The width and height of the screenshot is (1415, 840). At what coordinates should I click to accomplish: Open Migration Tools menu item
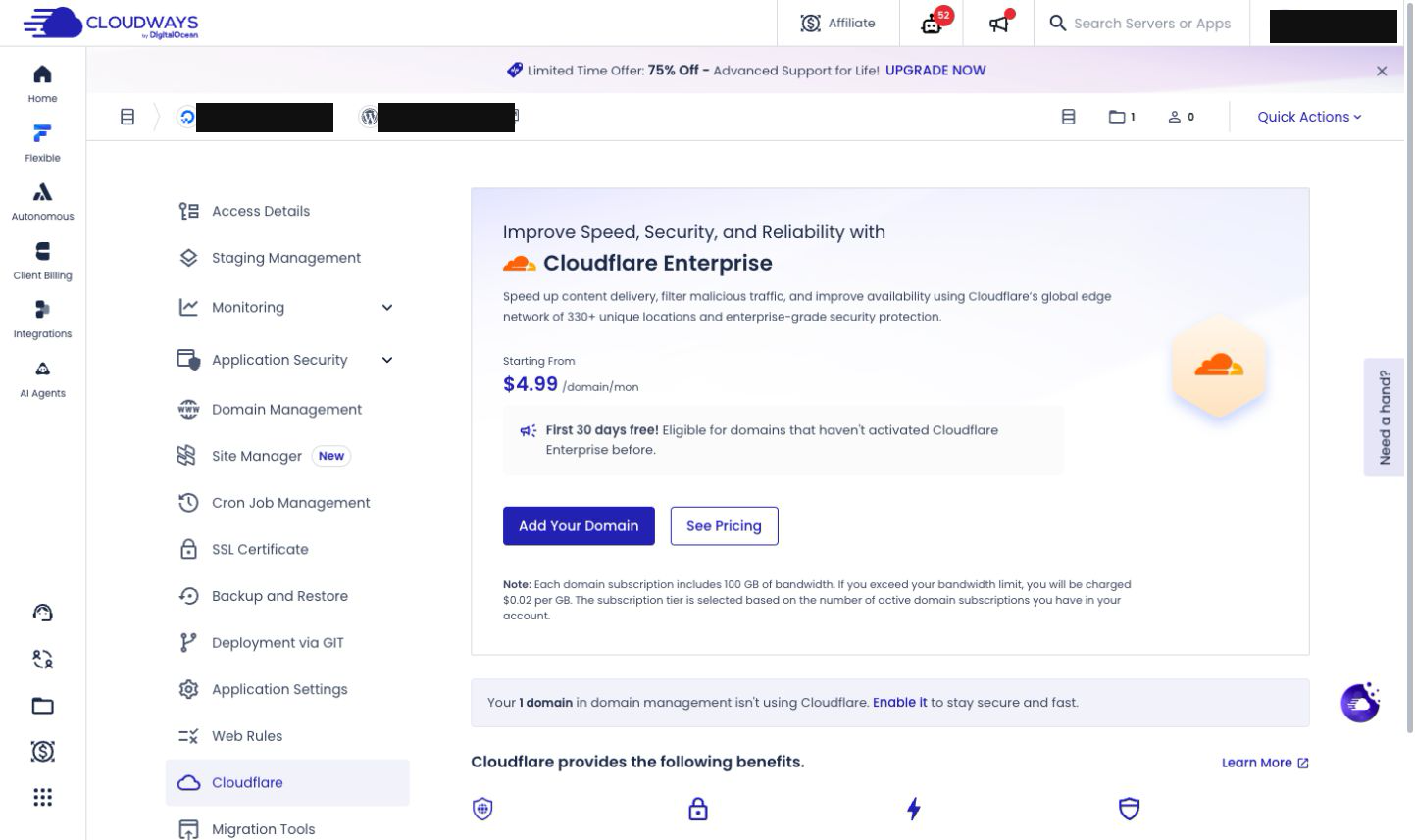point(287,828)
